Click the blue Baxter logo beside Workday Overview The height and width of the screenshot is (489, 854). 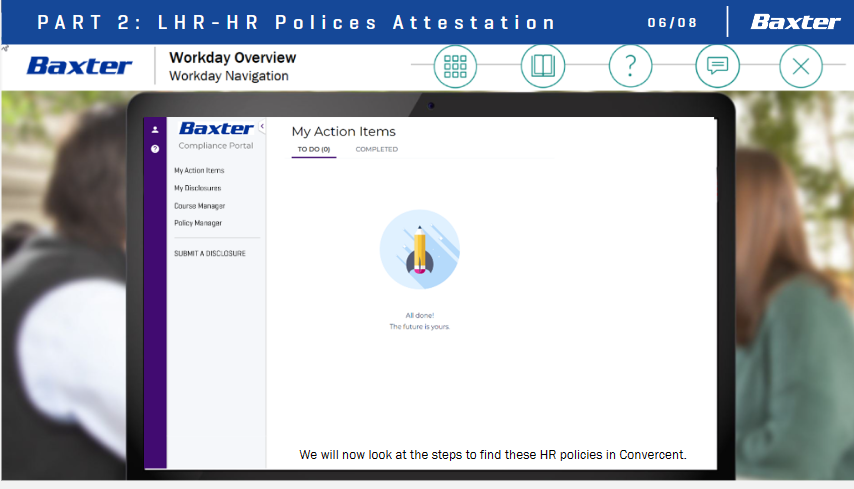(x=80, y=66)
